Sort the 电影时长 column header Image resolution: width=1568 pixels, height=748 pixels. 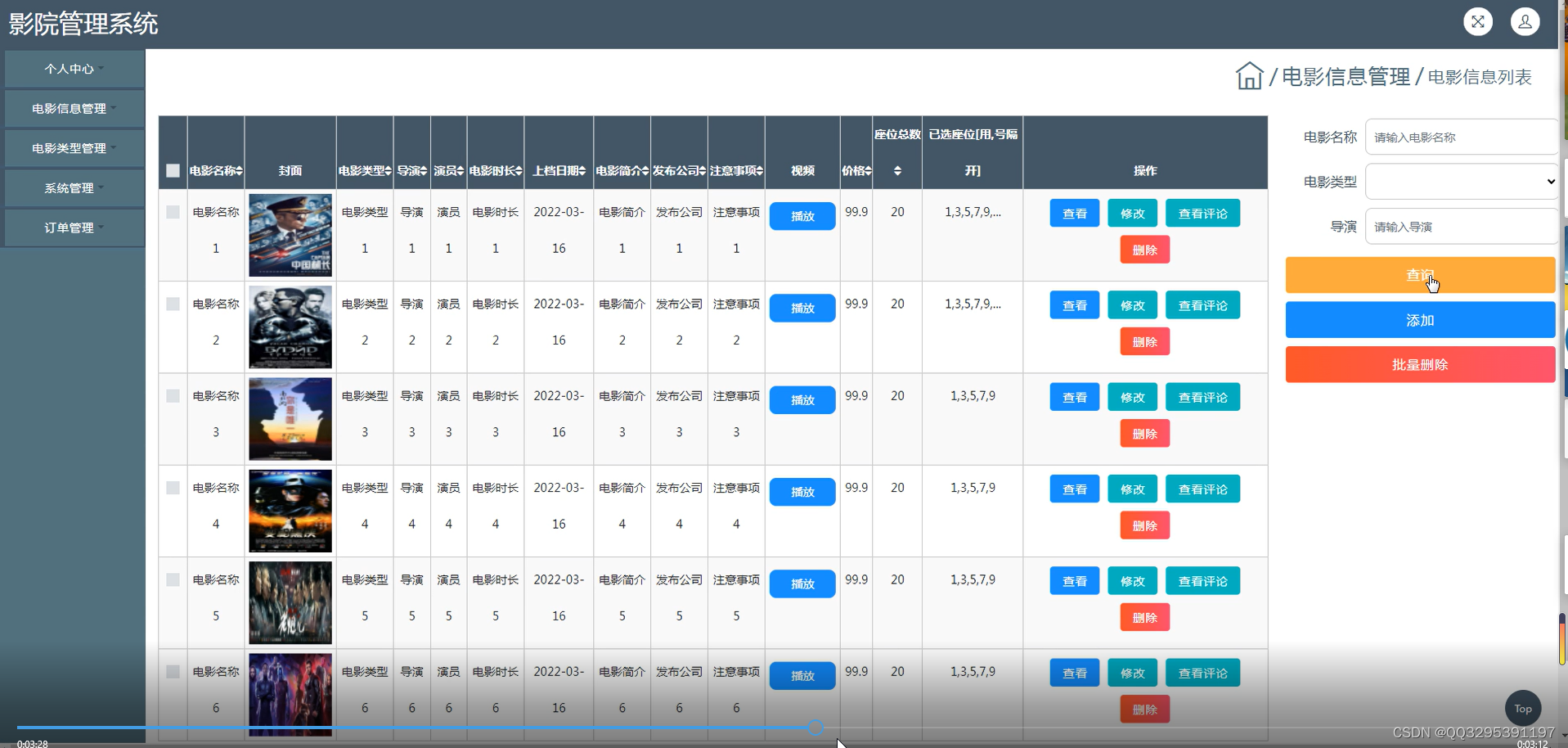click(x=495, y=171)
